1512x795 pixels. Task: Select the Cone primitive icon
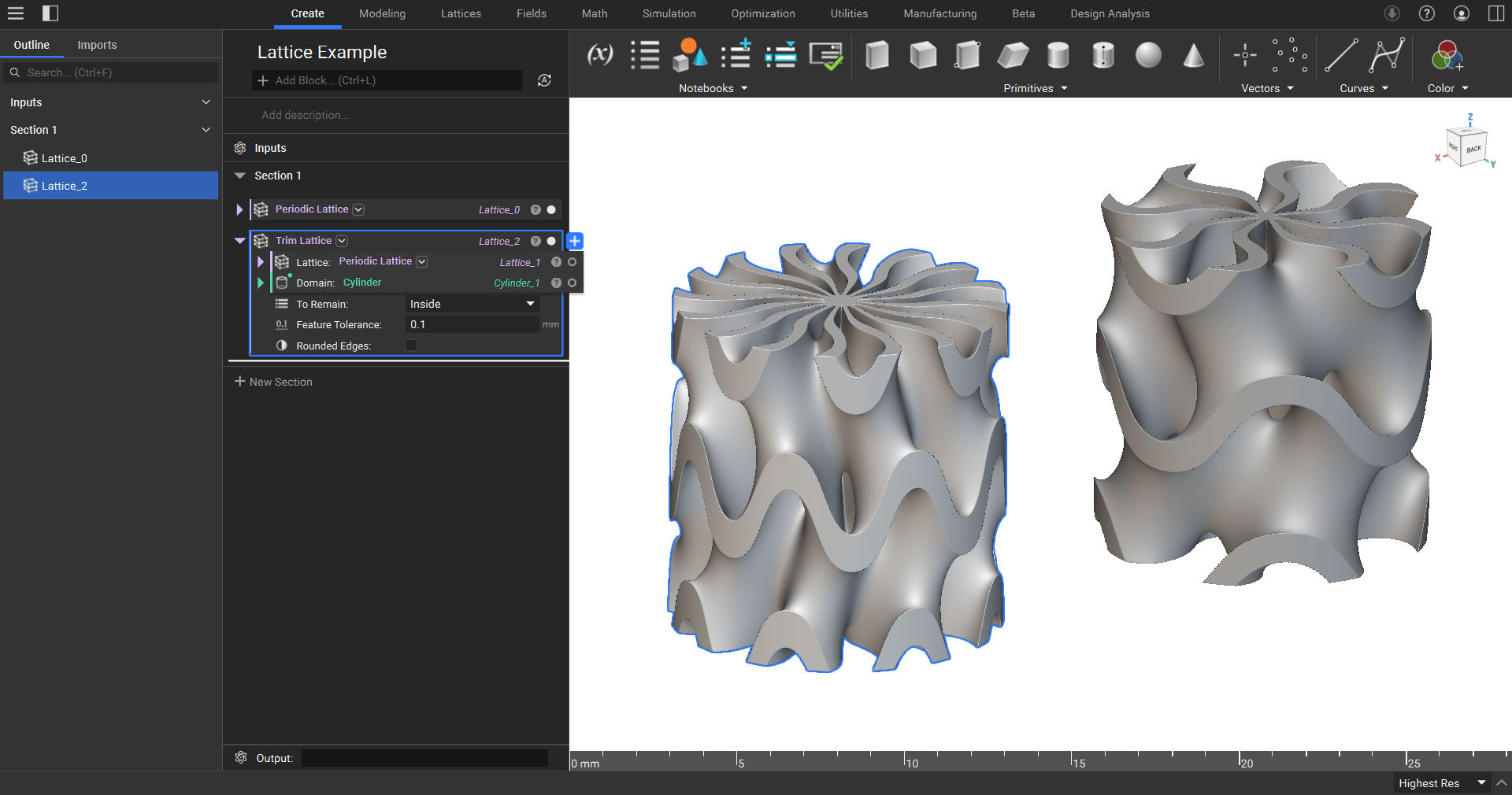pos(1193,55)
